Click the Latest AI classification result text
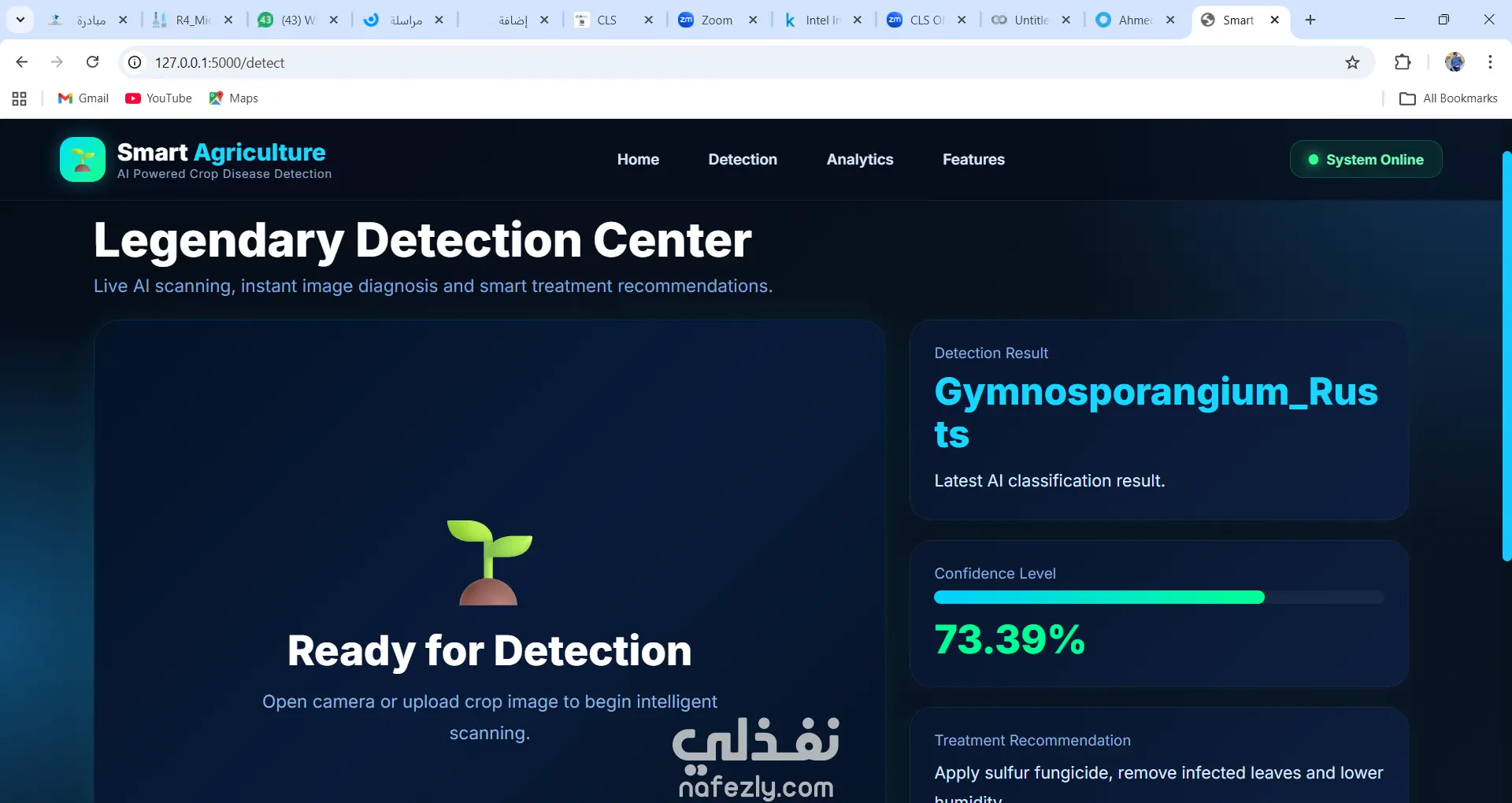Viewport: 1512px width, 803px height. pos(1049,480)
